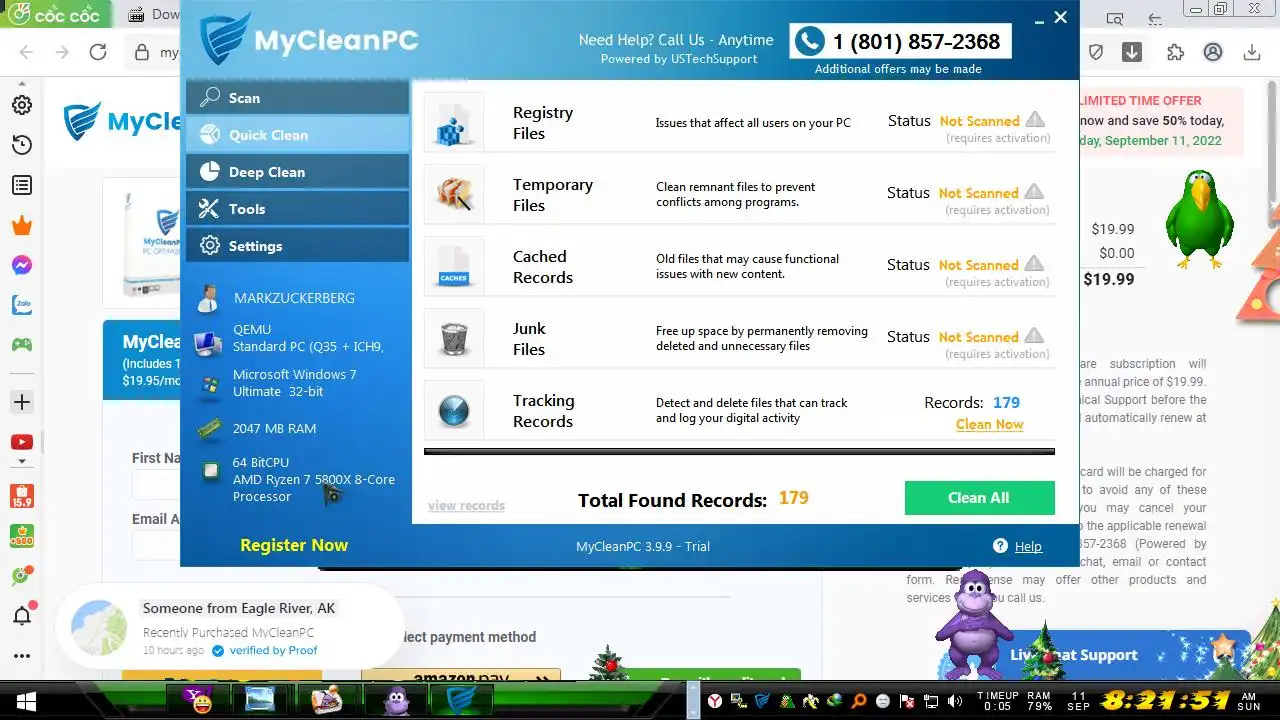Viewport: 1280px width, 720px height.
Task: Add a sidebar shortcut with plus icon
Action: point(21,402)
